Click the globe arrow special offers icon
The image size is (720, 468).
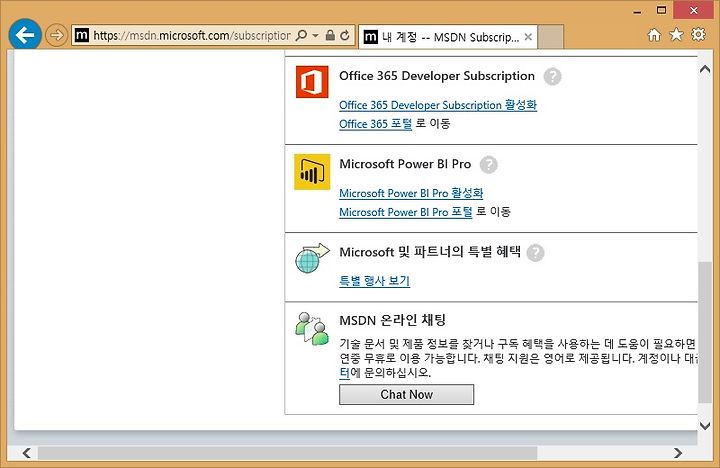point(312,258)
